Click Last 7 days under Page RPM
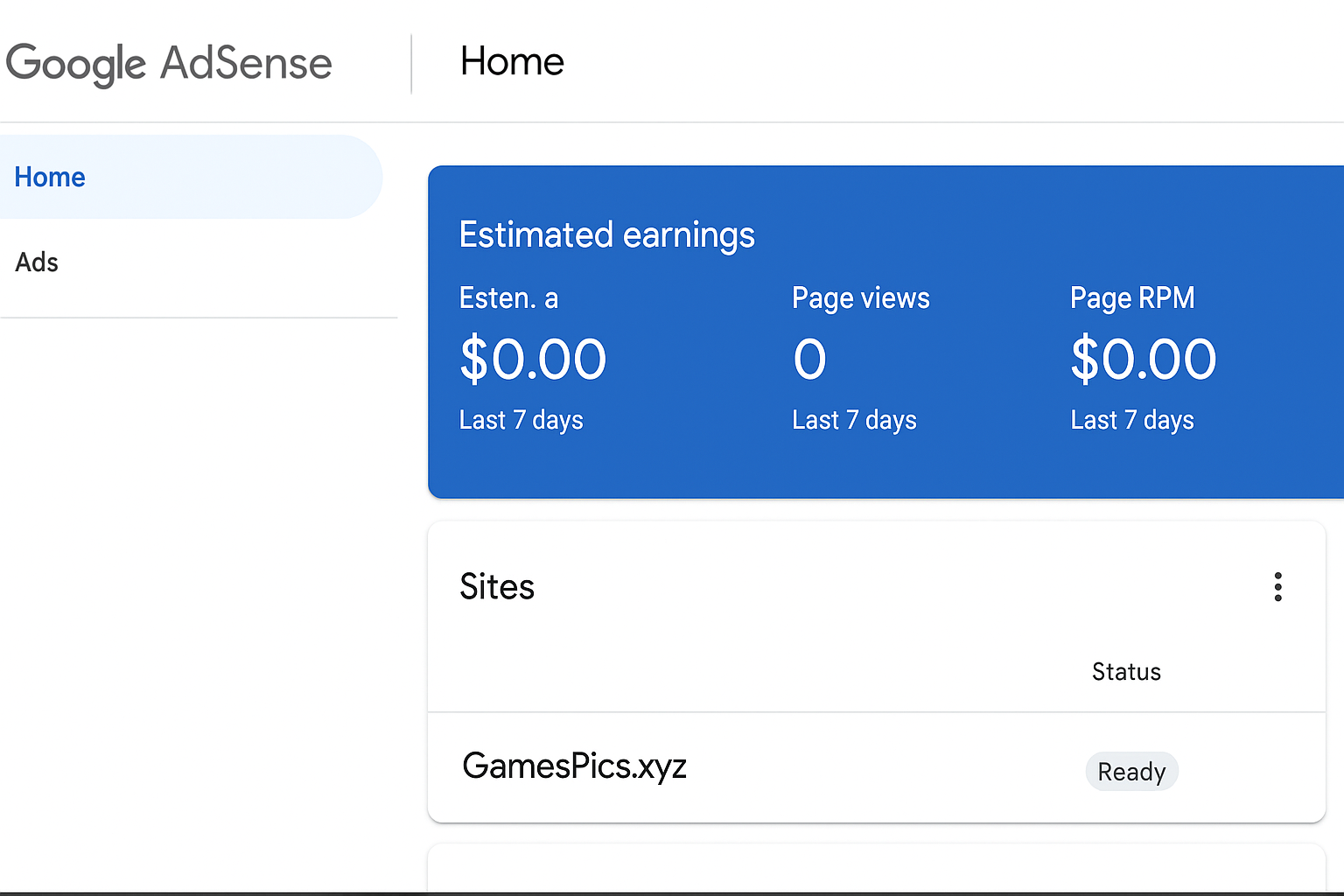1344x896 pixels. point(1132,421)
